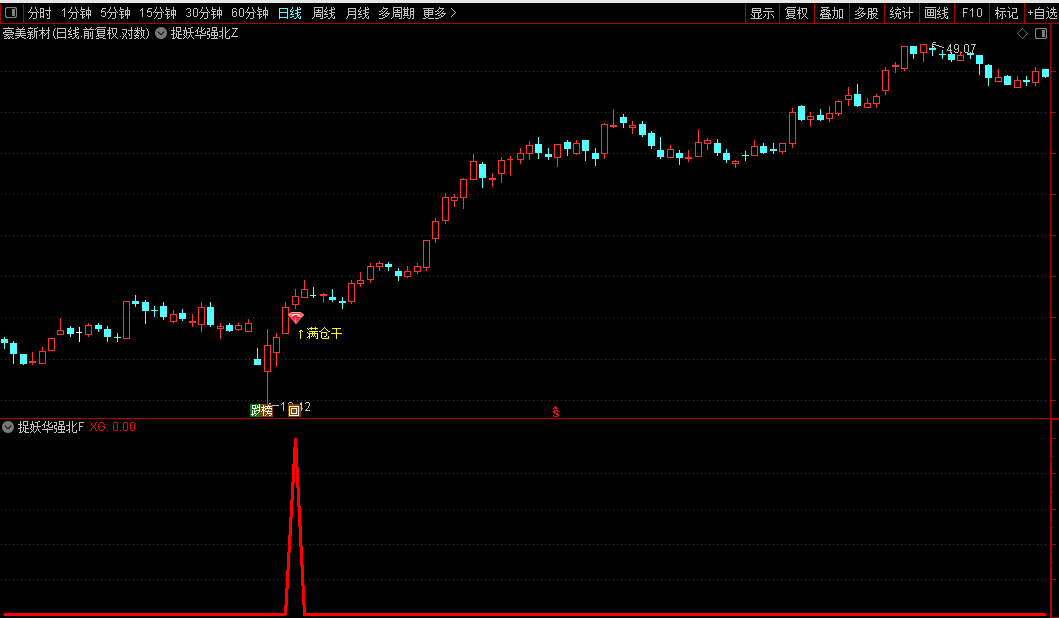Screen dimensions: 1059x618
Task: Expand the 更多 periods menu
Action: [439, 13]
